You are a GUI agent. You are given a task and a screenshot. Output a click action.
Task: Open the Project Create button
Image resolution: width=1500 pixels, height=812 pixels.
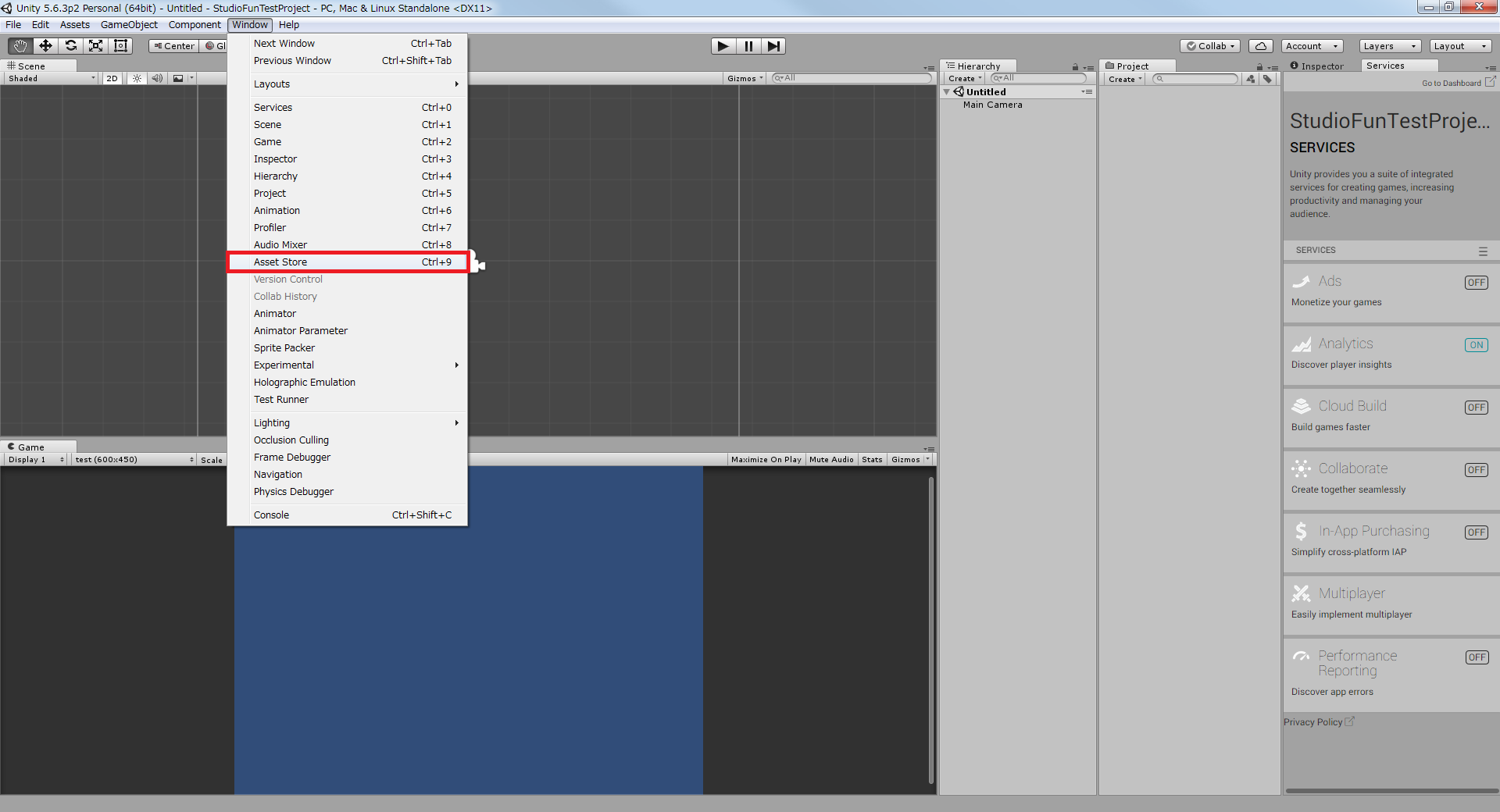pos(1125,79)
